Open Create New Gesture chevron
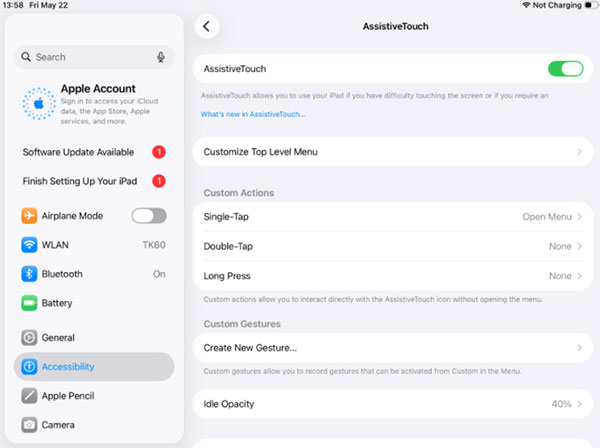 click(579, 348)
